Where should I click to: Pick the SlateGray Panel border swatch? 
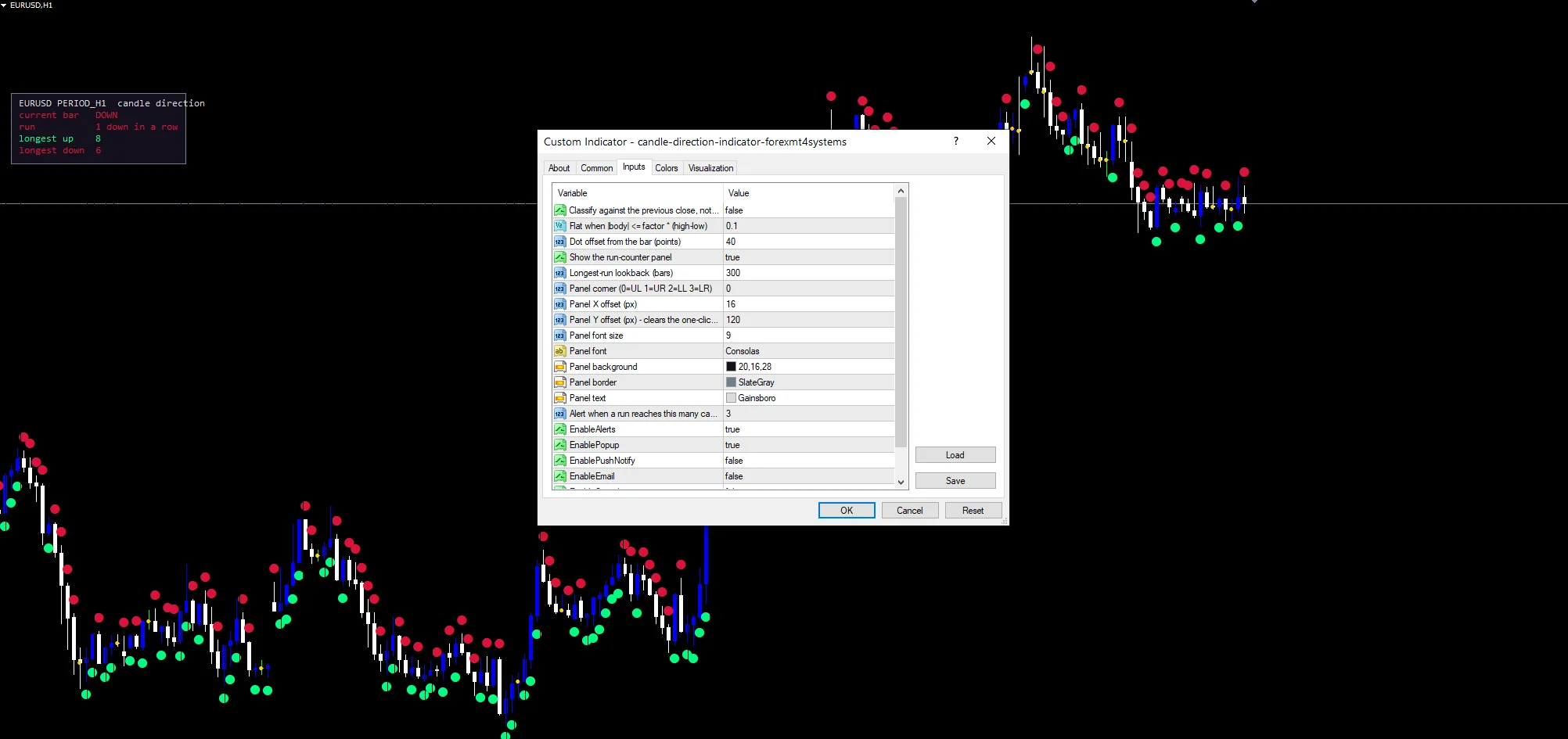(731, 382)
